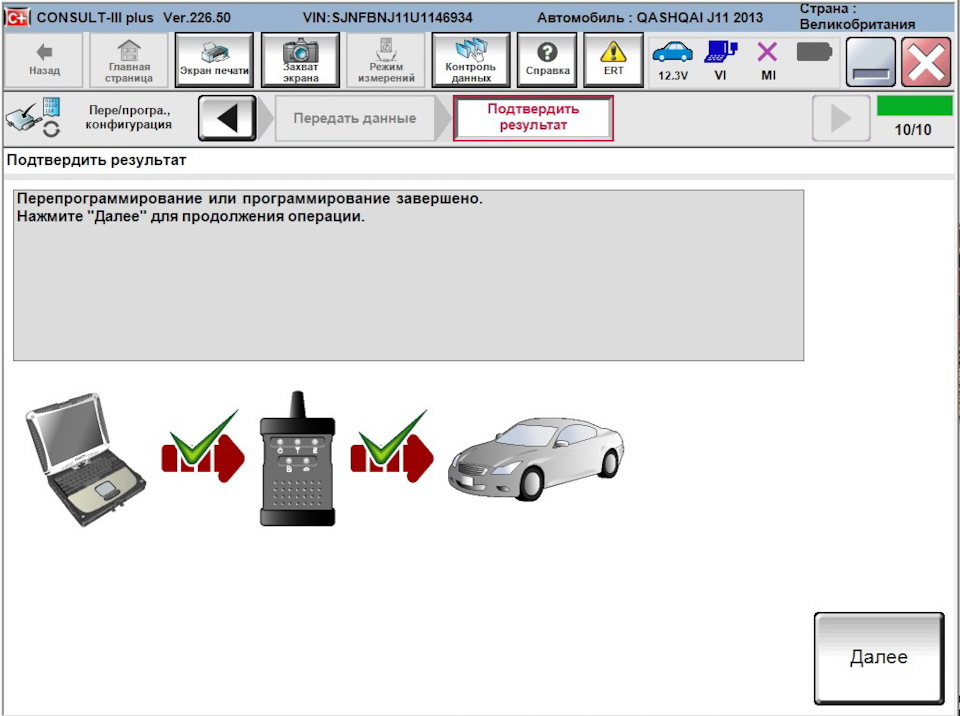Open Справка help button
The image size is (960, 716).
547,61
